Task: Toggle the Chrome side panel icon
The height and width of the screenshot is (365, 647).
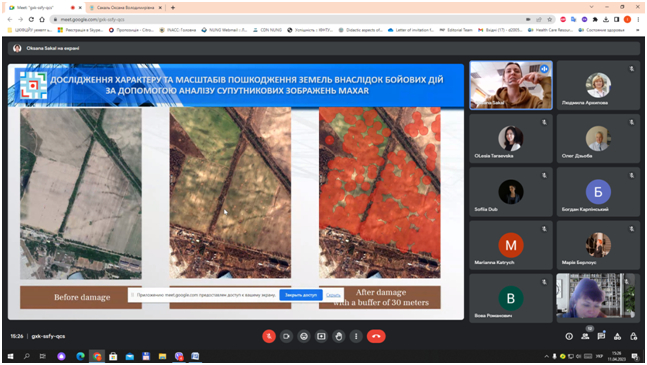Action: [616, 19]
